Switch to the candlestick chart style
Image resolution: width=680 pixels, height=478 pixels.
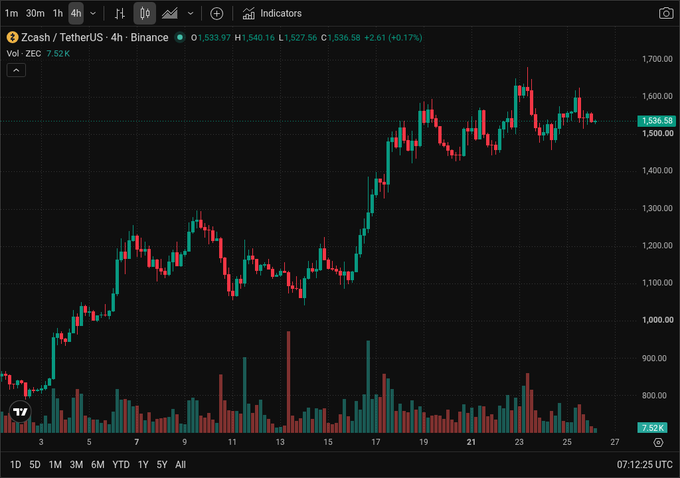[144, 13]
